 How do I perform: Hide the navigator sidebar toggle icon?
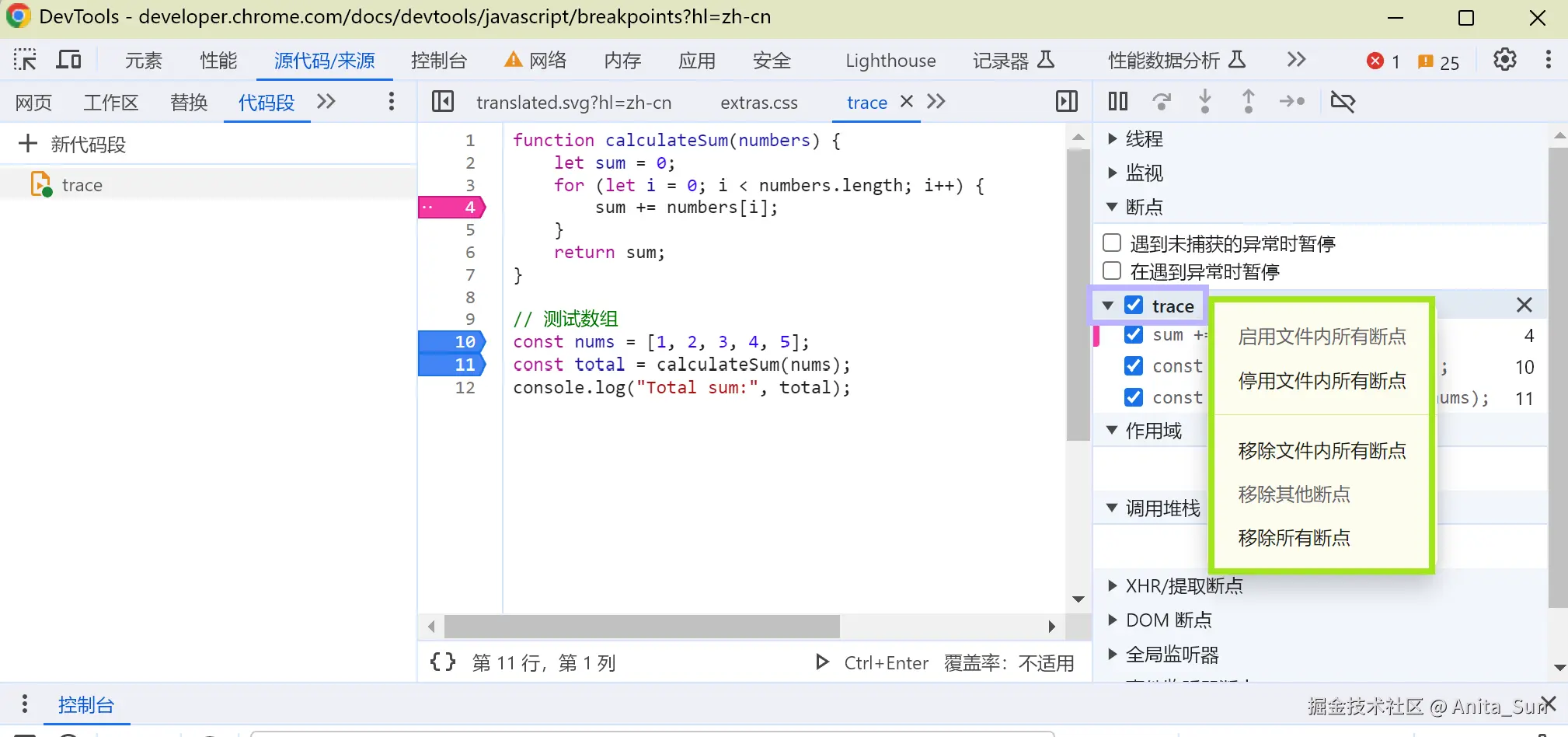(x=443, y=102)
